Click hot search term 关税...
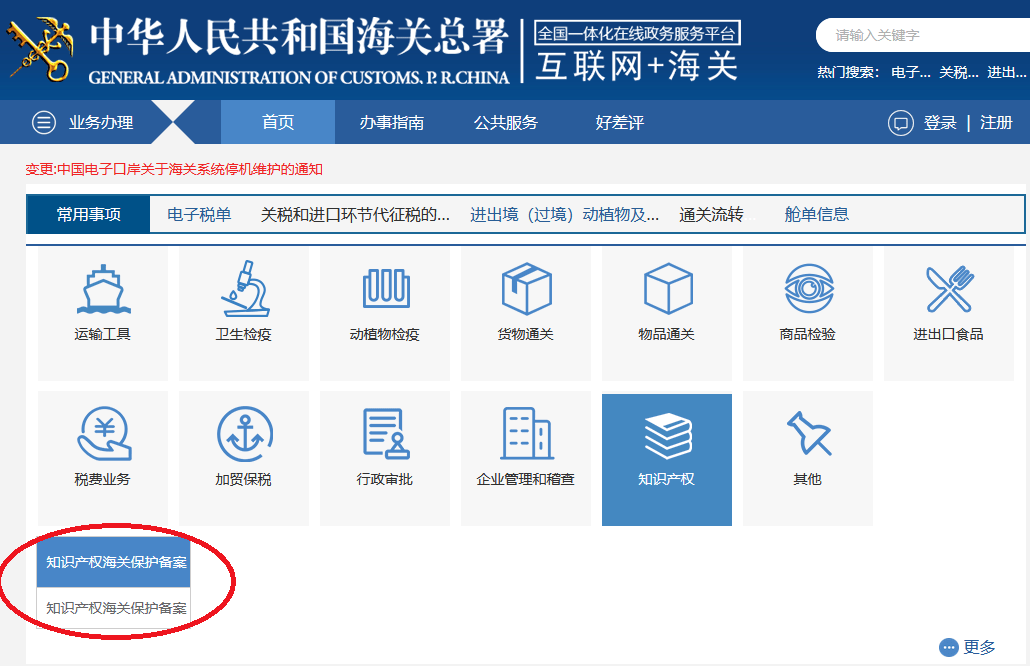The height and width of the screenshot is (666, 1030). [958, 72]
